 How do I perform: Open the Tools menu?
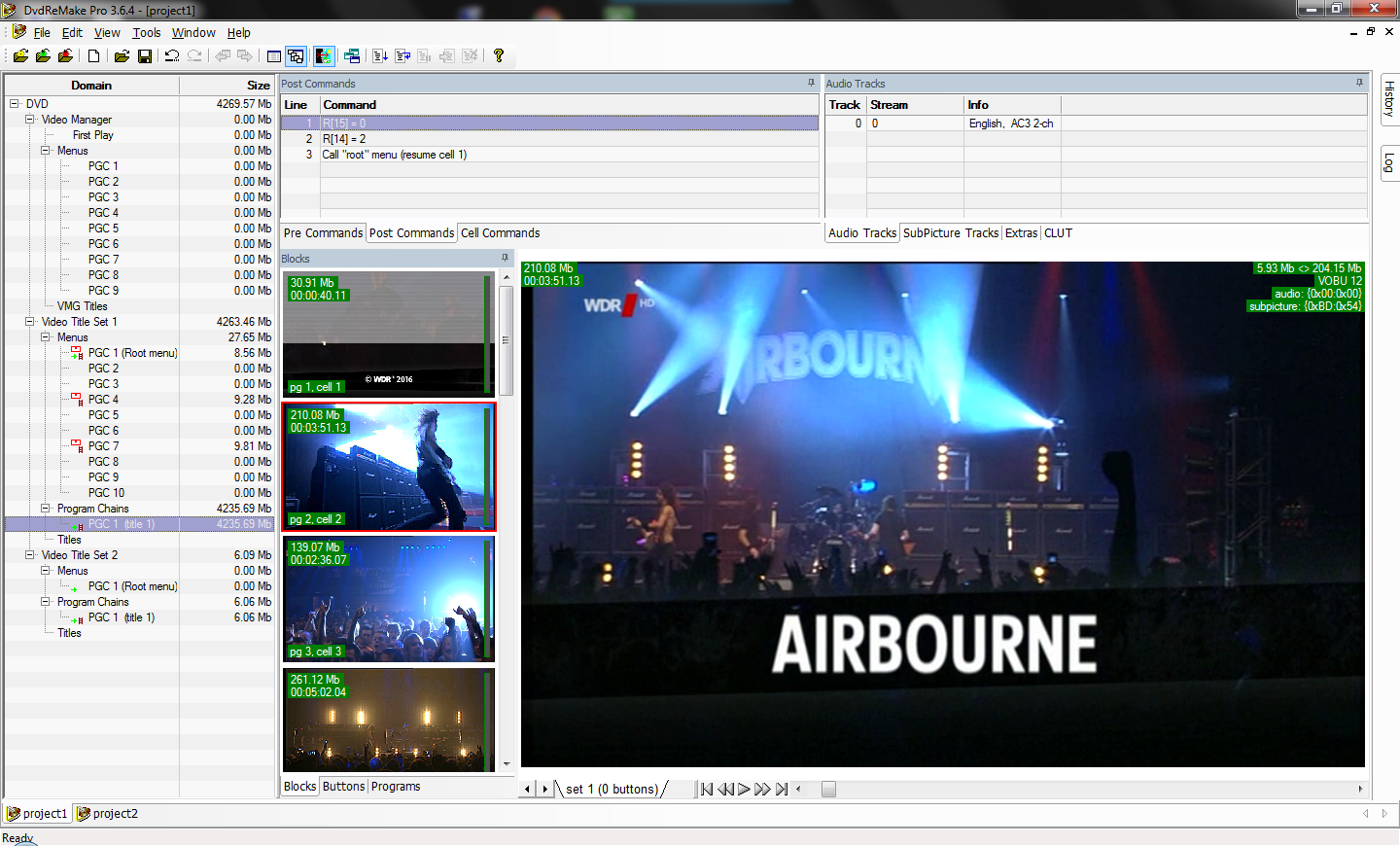tap(146, 33)
